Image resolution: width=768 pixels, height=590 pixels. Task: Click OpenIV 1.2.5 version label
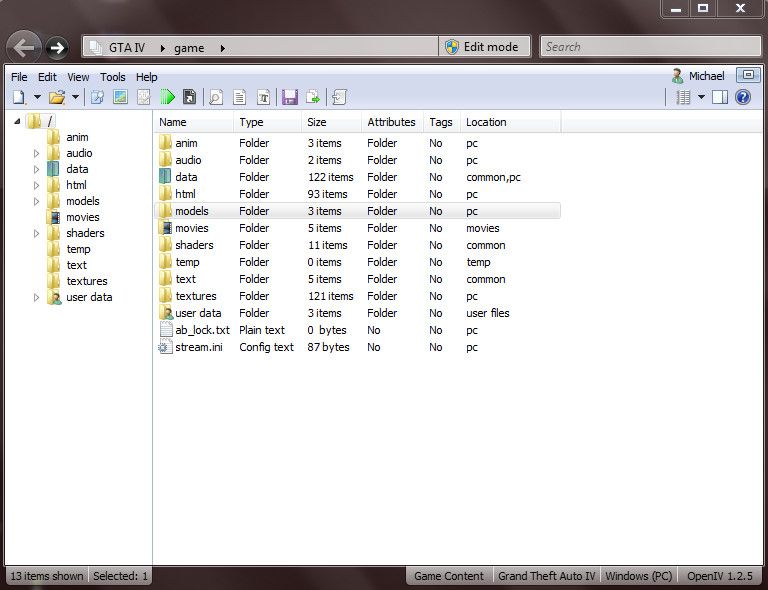(720, 576)
